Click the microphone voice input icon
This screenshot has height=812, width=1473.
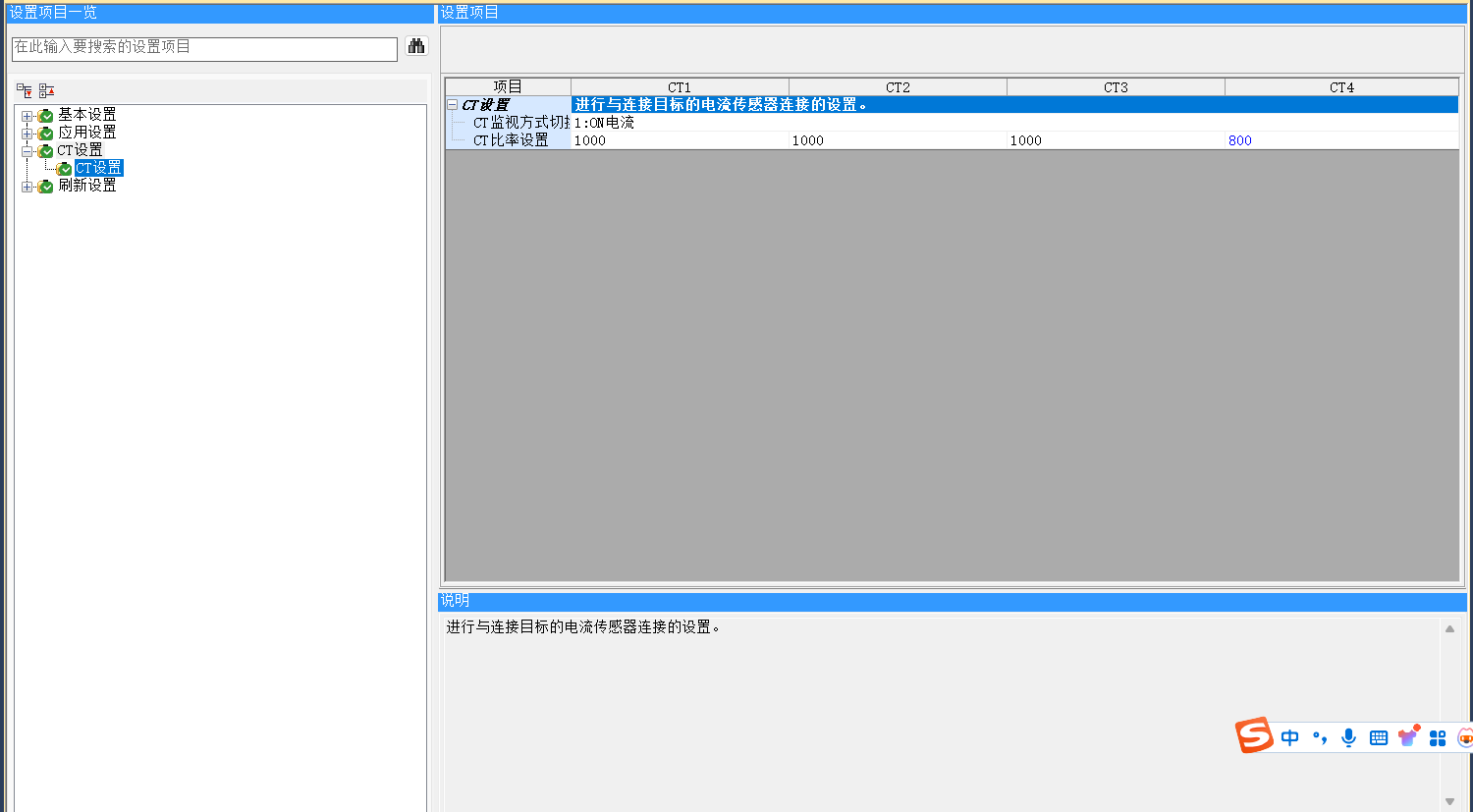(1348, 737)
